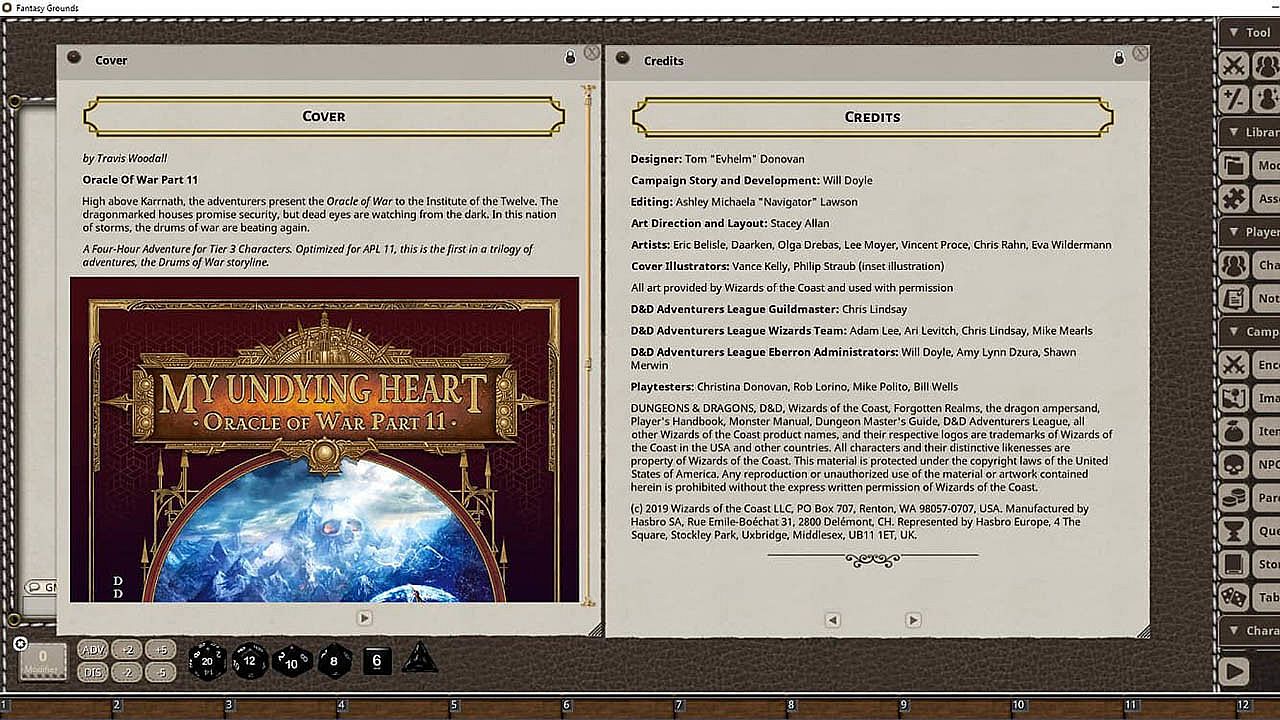Select hotkey slot 12 in the bottom bar
1280x720 pixels.
(1258, 708)
